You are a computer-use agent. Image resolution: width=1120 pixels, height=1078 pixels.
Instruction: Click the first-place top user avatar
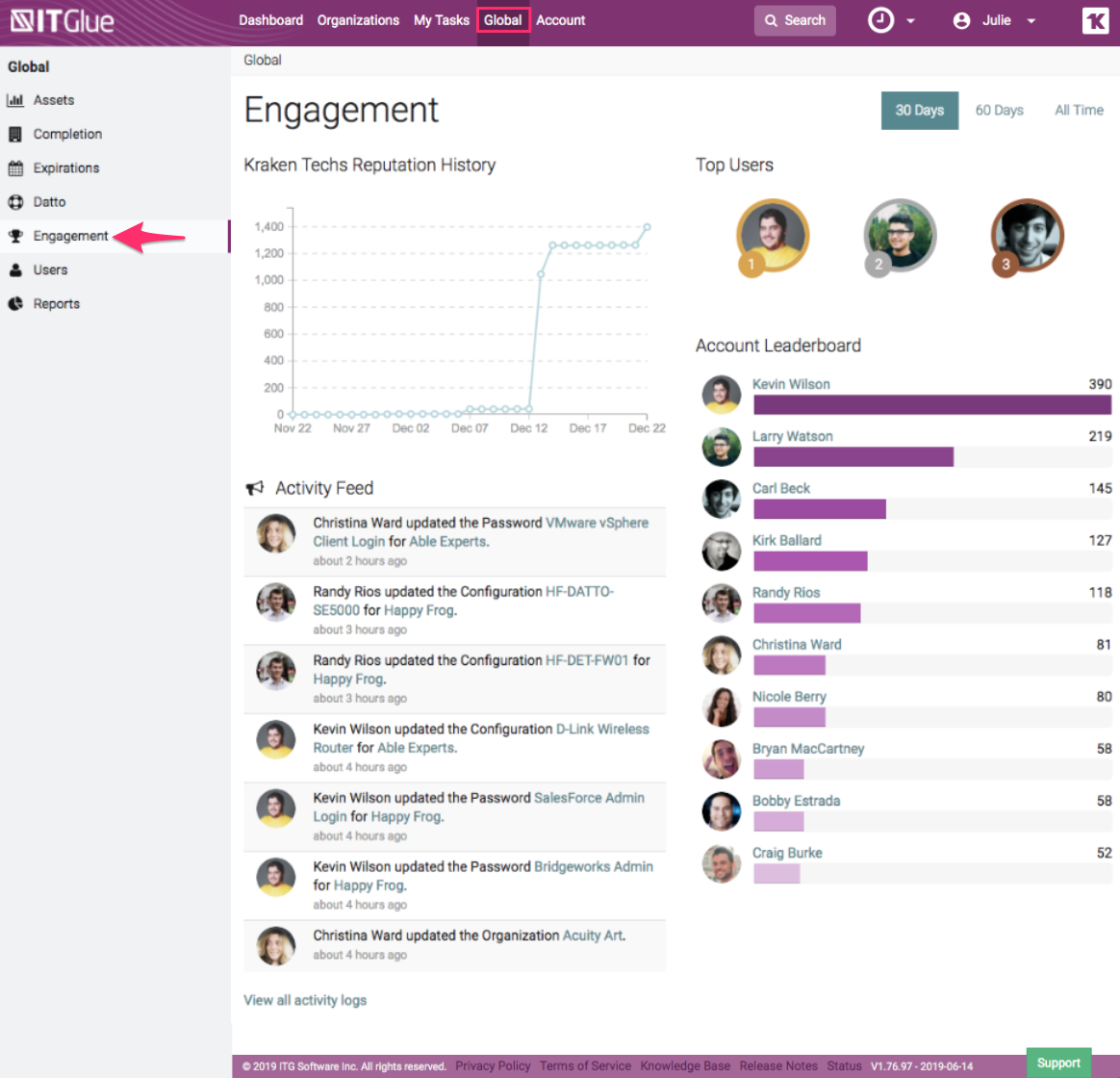[x=772, y=235]
